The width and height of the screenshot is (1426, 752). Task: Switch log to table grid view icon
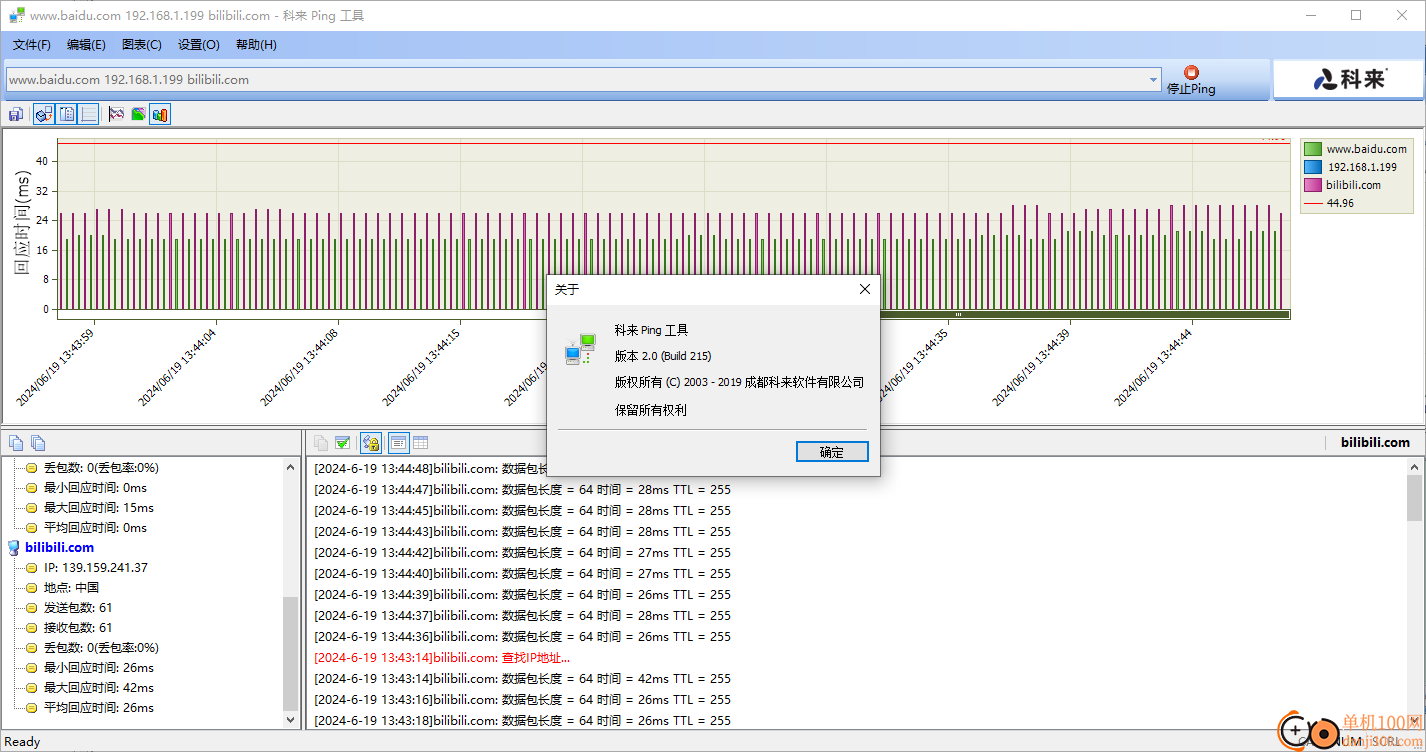421,442
